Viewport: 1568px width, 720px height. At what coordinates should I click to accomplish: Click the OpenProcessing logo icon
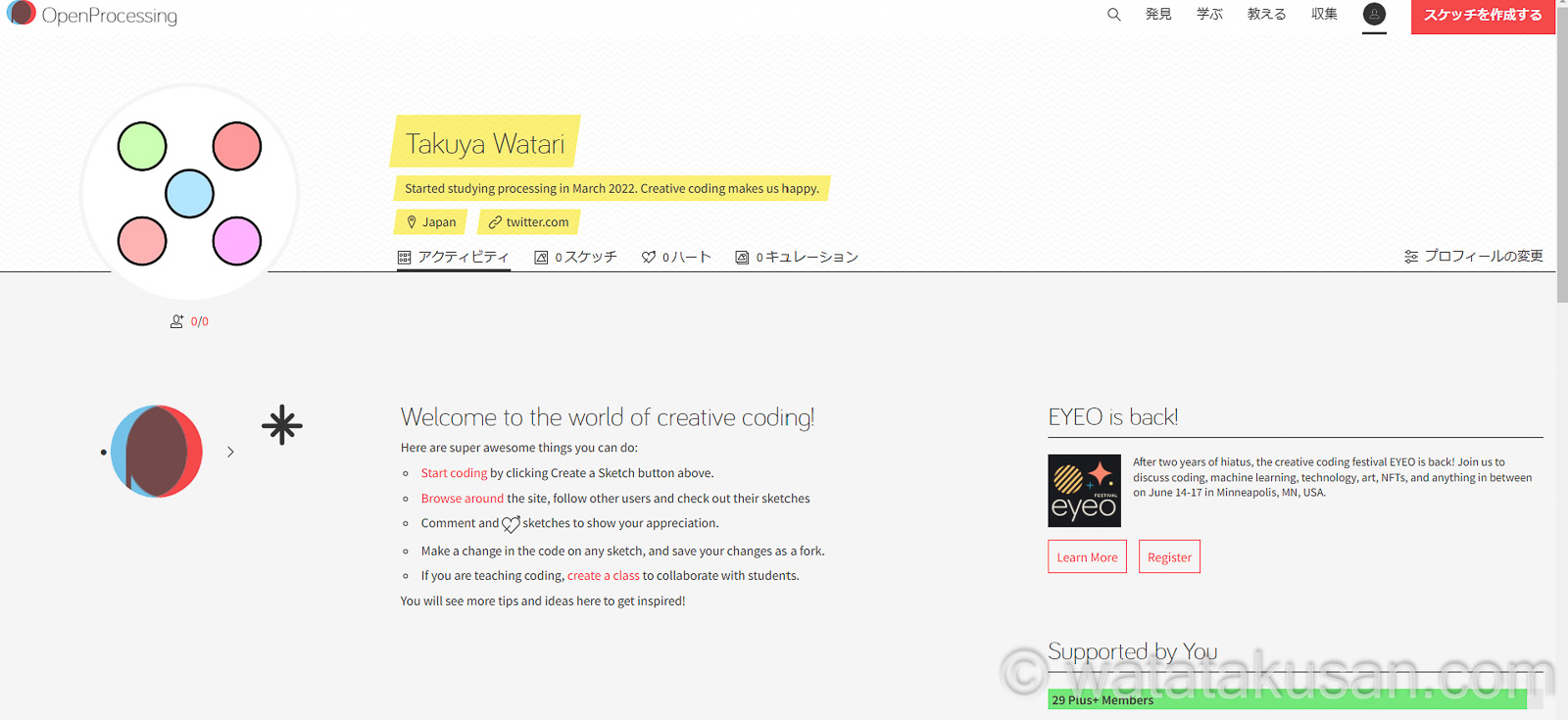point(22,14)
